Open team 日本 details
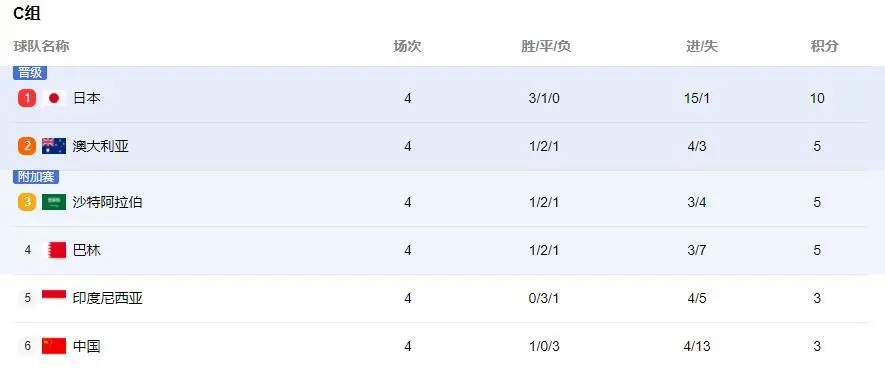Image resolution: width=885 pixels, height=368 pixels. click(87, 98)
